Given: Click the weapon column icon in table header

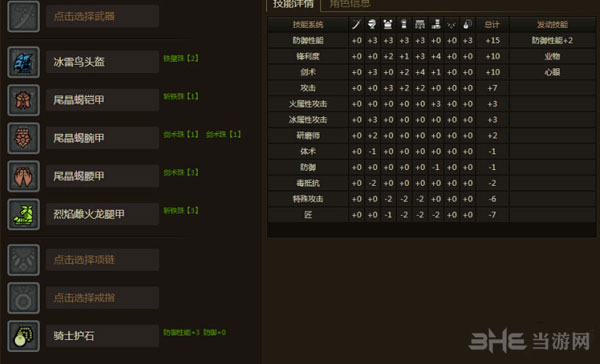Looking at the screenshot, I should coord(356,24).
